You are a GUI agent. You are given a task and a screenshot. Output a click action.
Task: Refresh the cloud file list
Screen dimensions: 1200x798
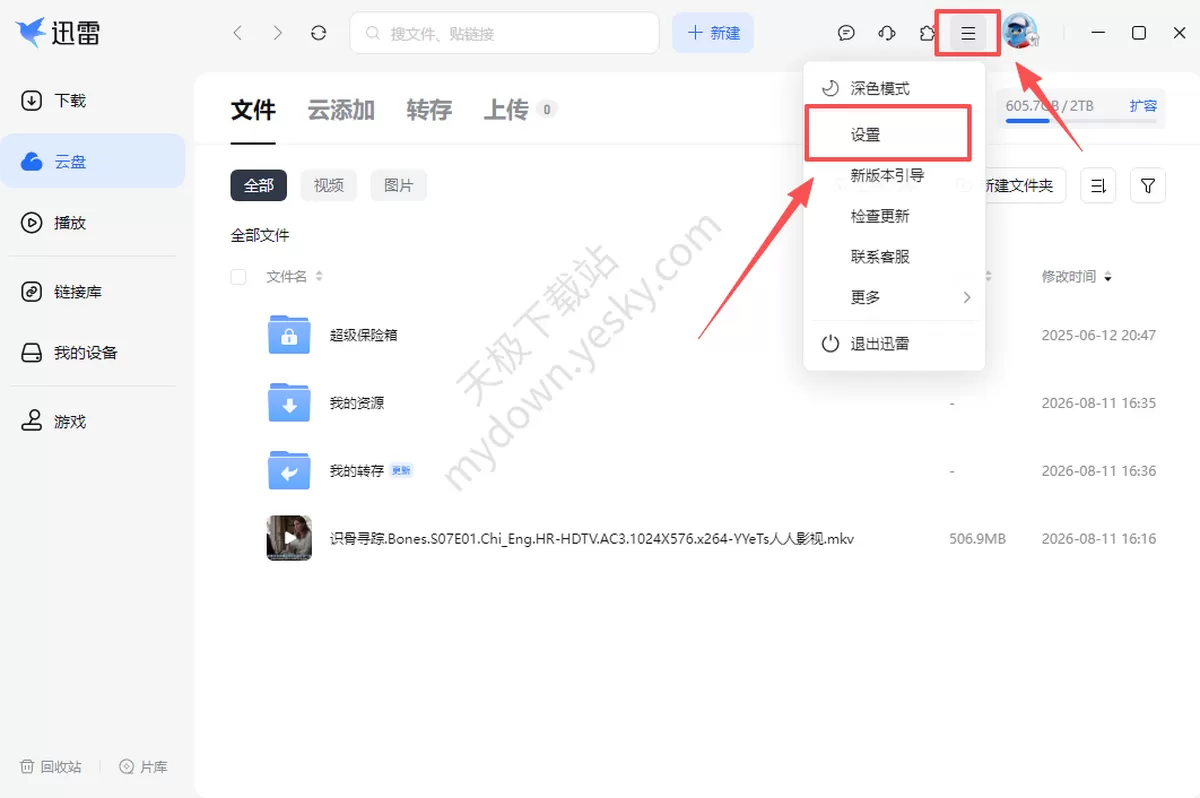(318, 33)
